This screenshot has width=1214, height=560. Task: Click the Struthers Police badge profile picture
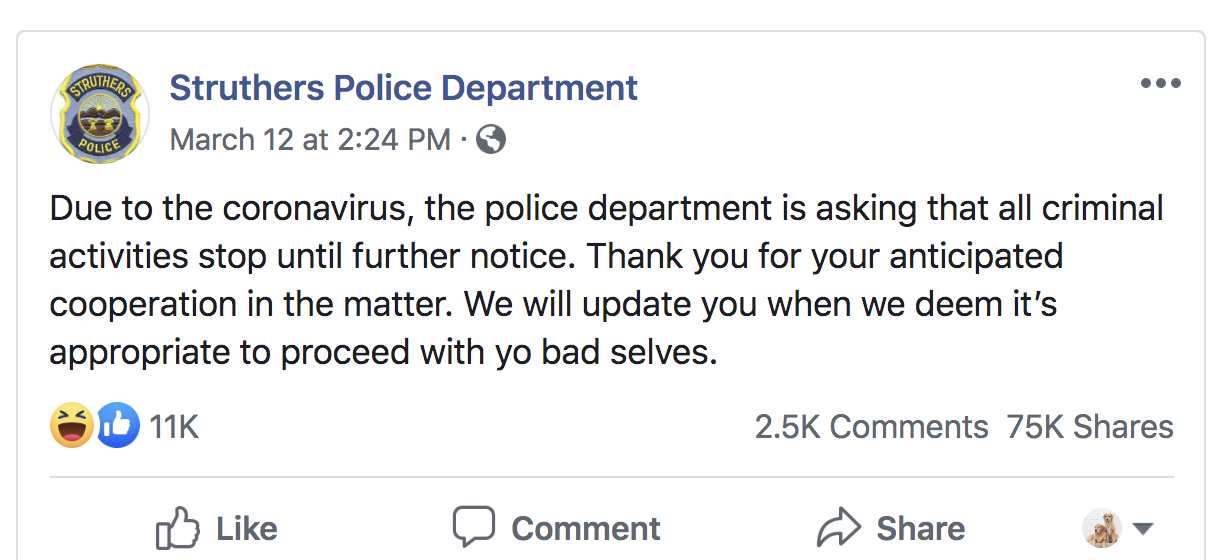99,114
